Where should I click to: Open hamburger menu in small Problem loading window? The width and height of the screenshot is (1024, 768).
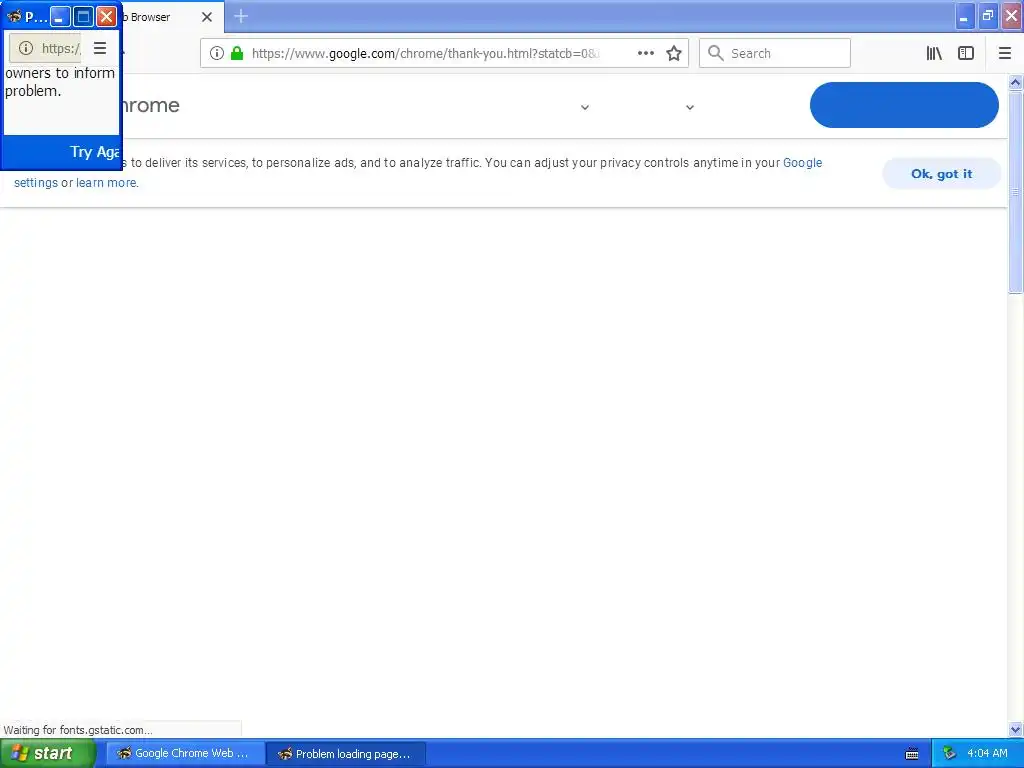100,48
